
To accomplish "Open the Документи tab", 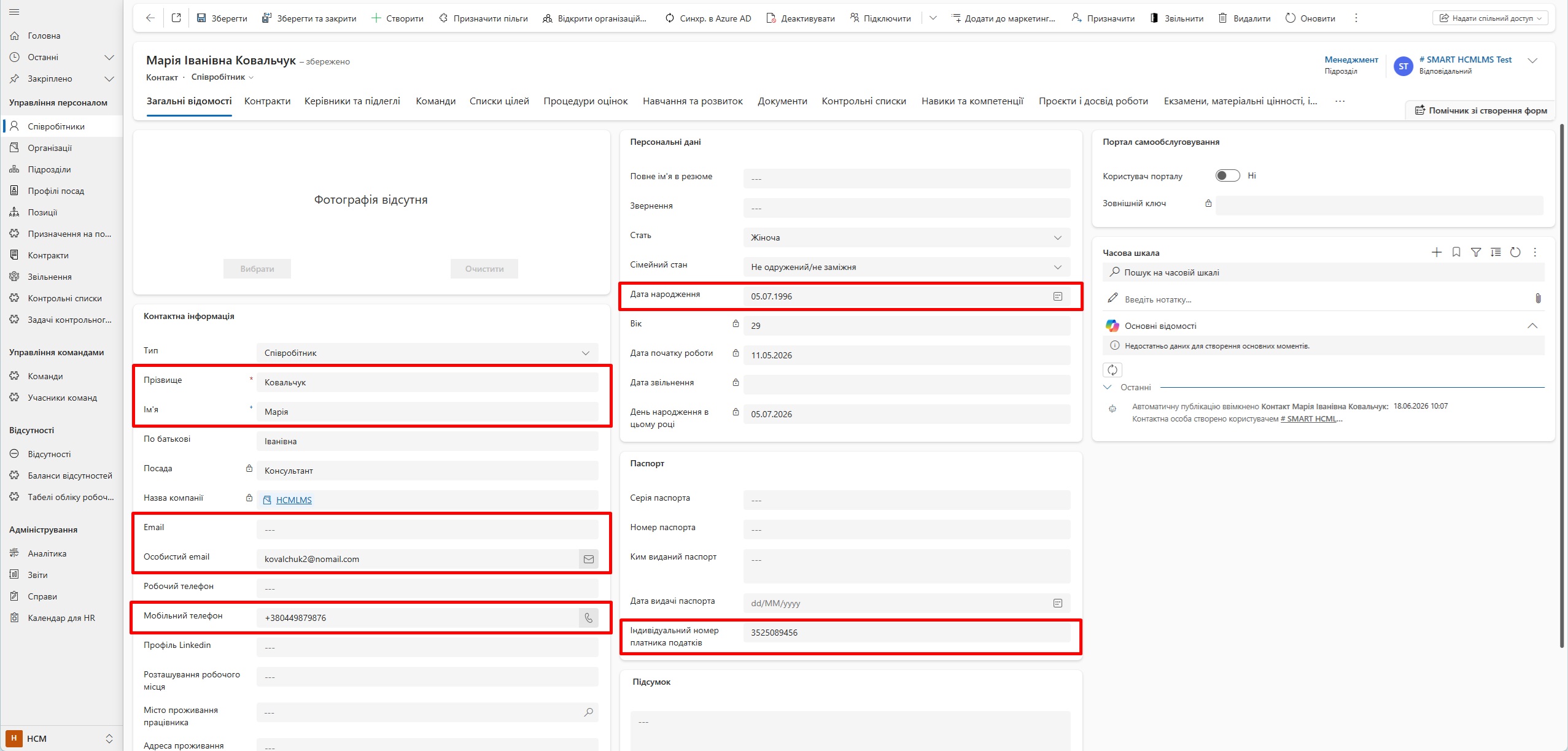I will pos(782,101).
